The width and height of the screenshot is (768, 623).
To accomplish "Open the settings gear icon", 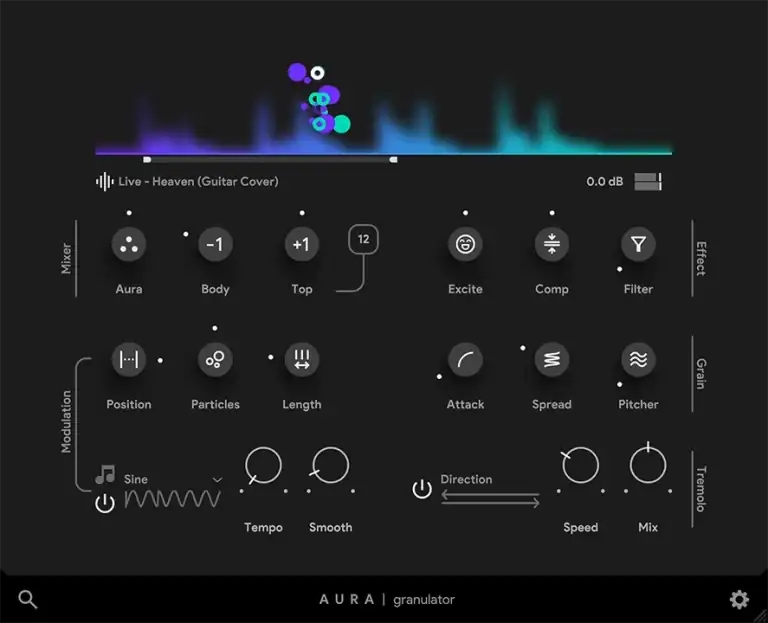I will pyautogui.click(x=739, y=599).
